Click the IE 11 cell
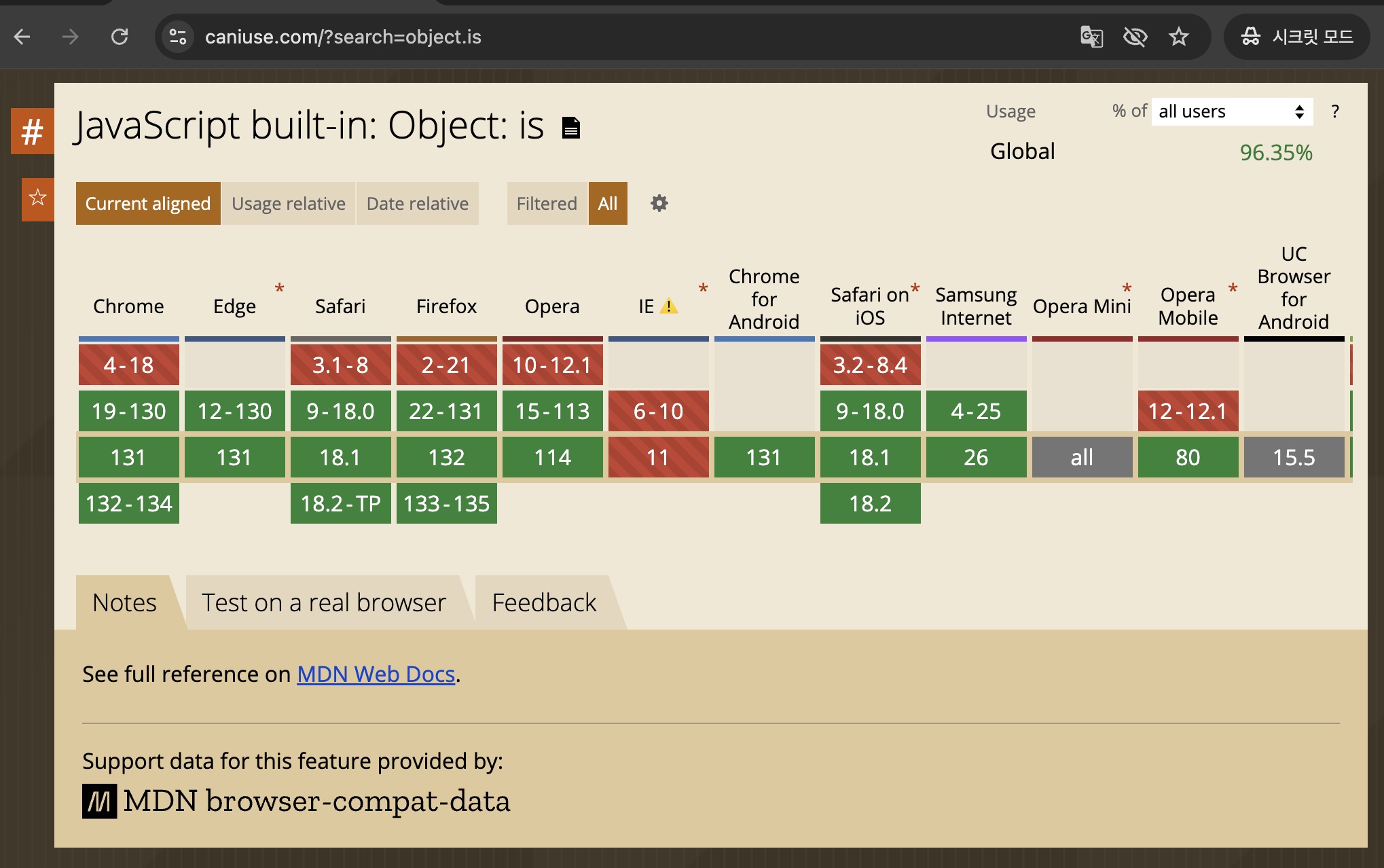The image size is (1384, 868). [658, 457]
